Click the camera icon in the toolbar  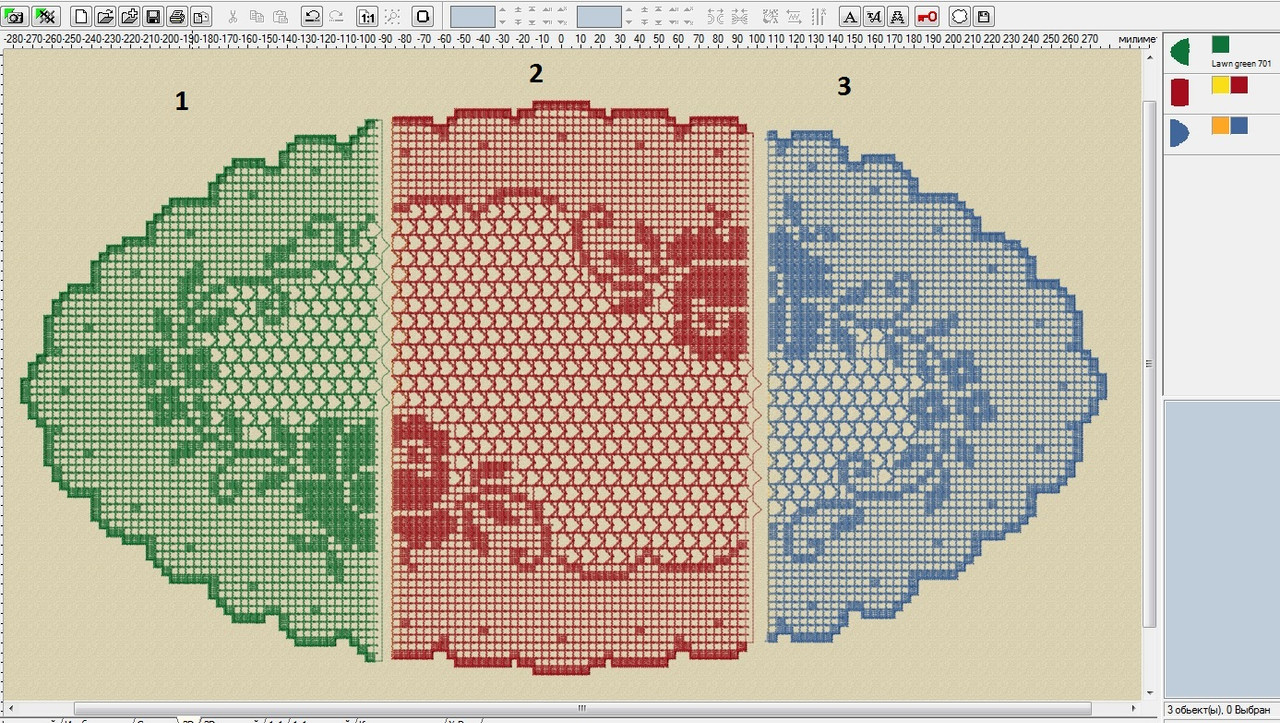[15, 16]
